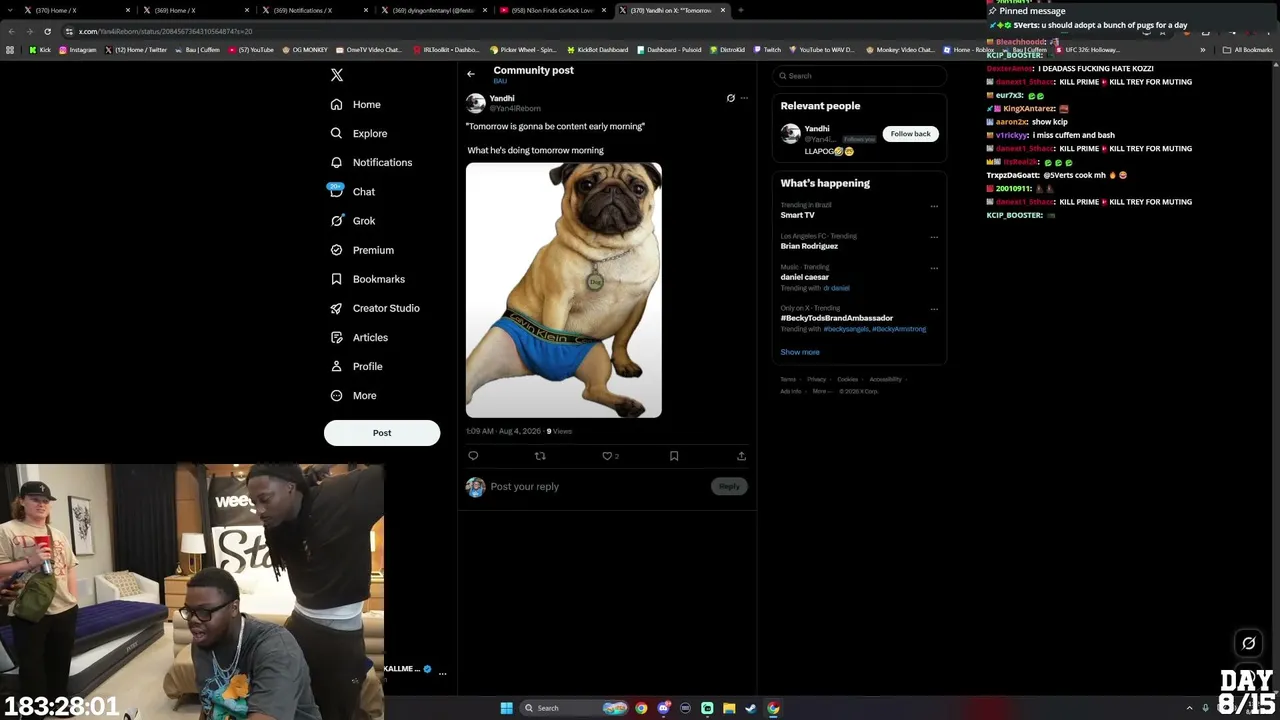Open options for the Brian Rodriguez trend

[934, 237]
